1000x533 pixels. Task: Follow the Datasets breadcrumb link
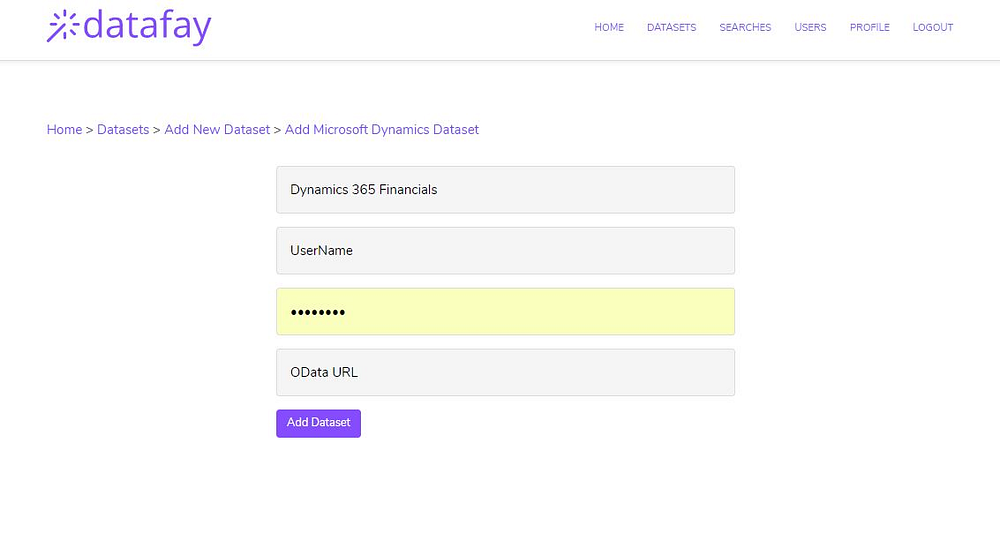123,129
